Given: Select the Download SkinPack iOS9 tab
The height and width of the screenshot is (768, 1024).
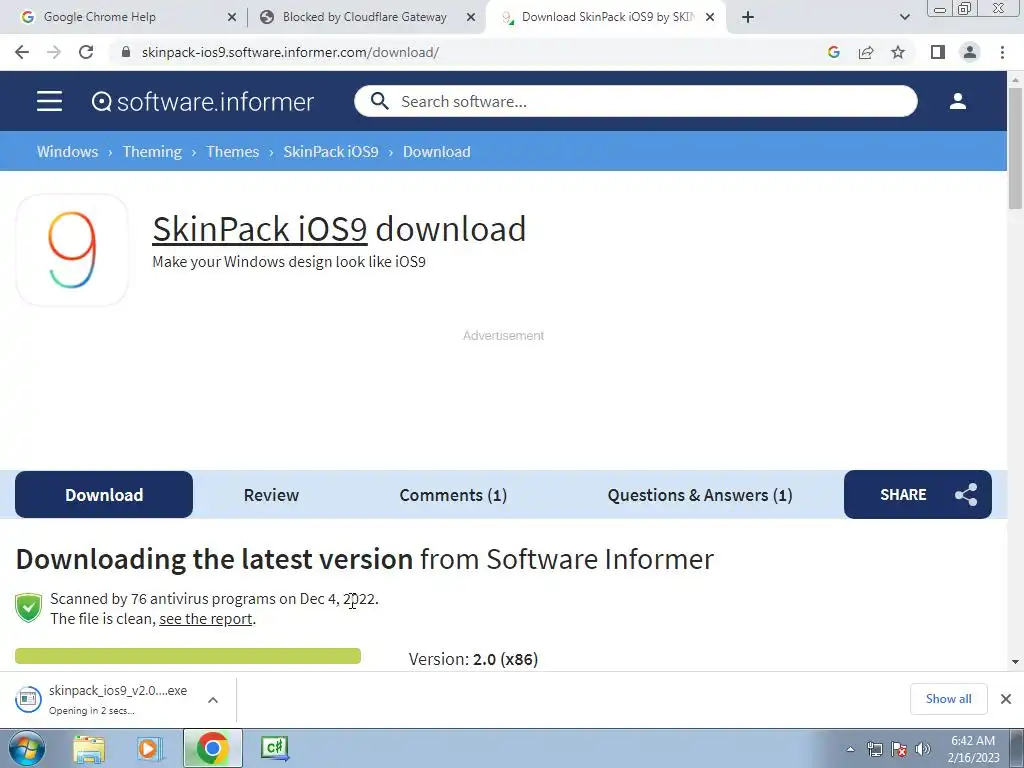Looking at the screenshot, I should [604, 17].
